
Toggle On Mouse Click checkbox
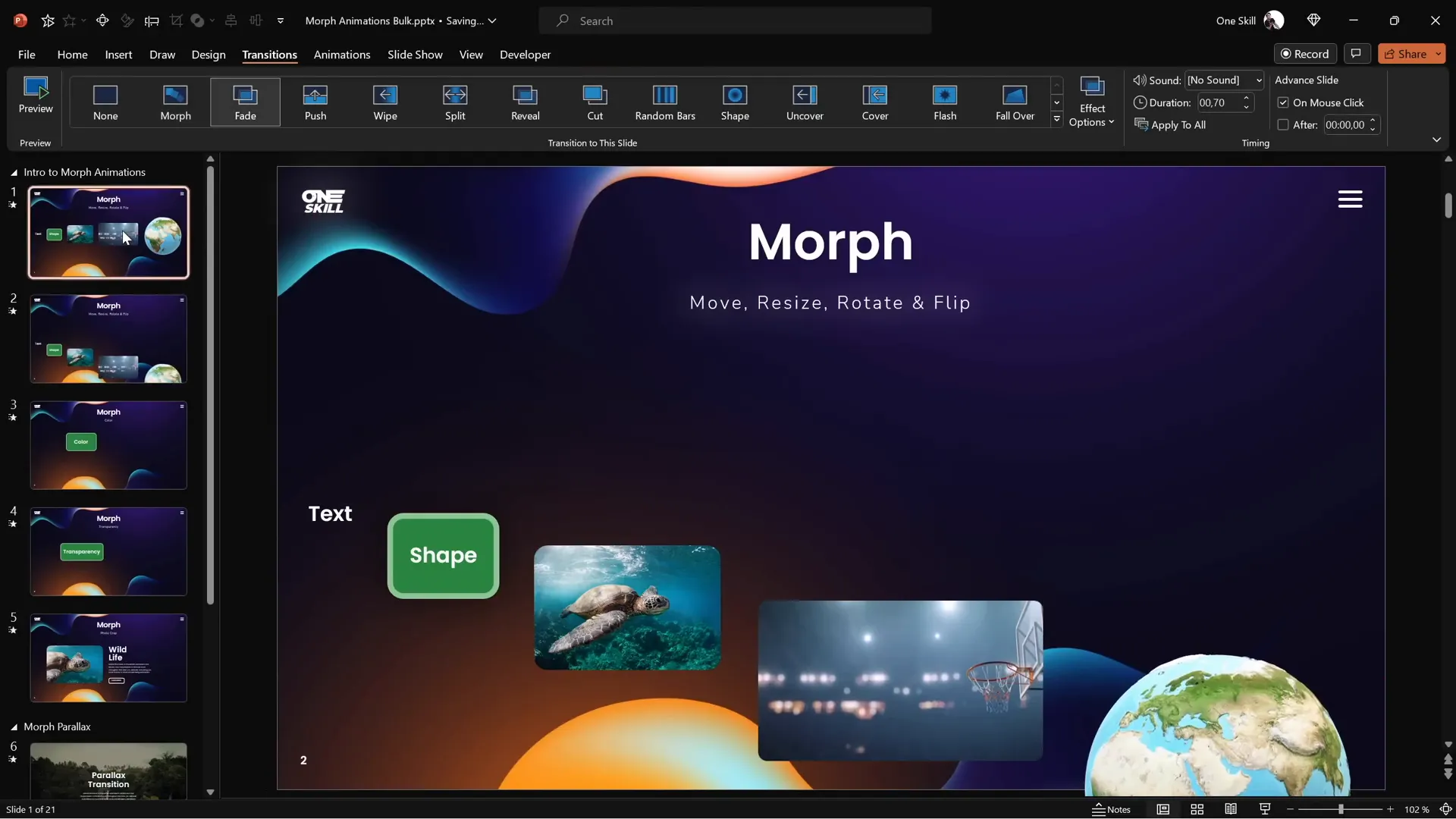click(x=1283, y=102)
